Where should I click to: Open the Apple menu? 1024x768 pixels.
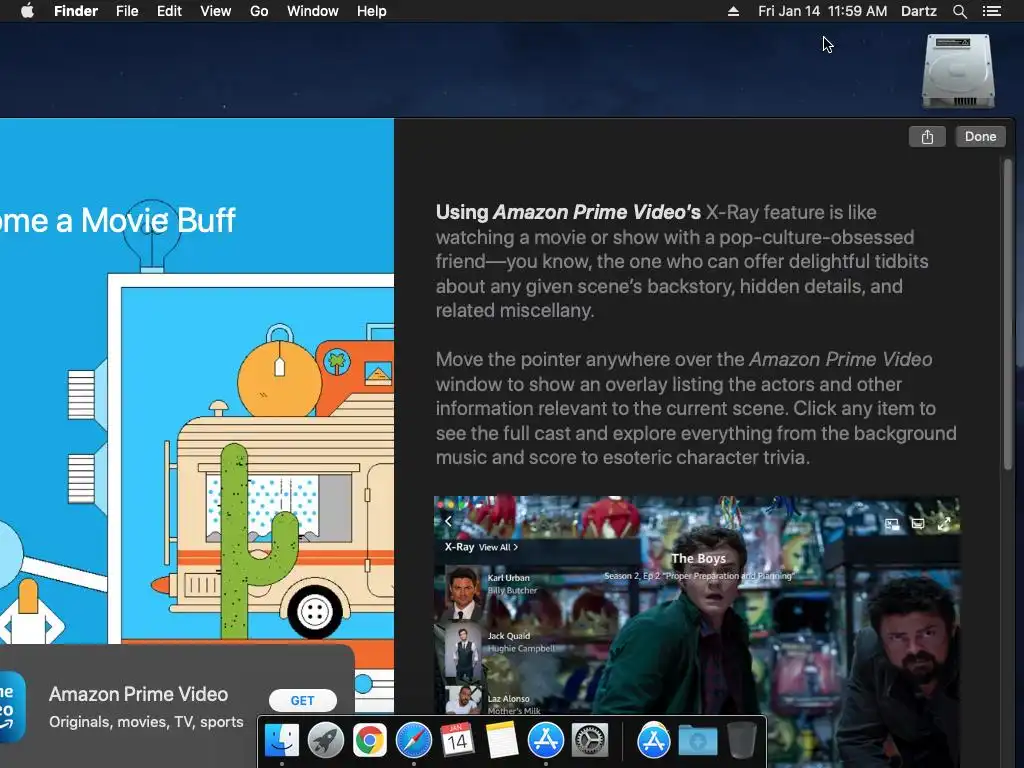[x=27, y=11]
